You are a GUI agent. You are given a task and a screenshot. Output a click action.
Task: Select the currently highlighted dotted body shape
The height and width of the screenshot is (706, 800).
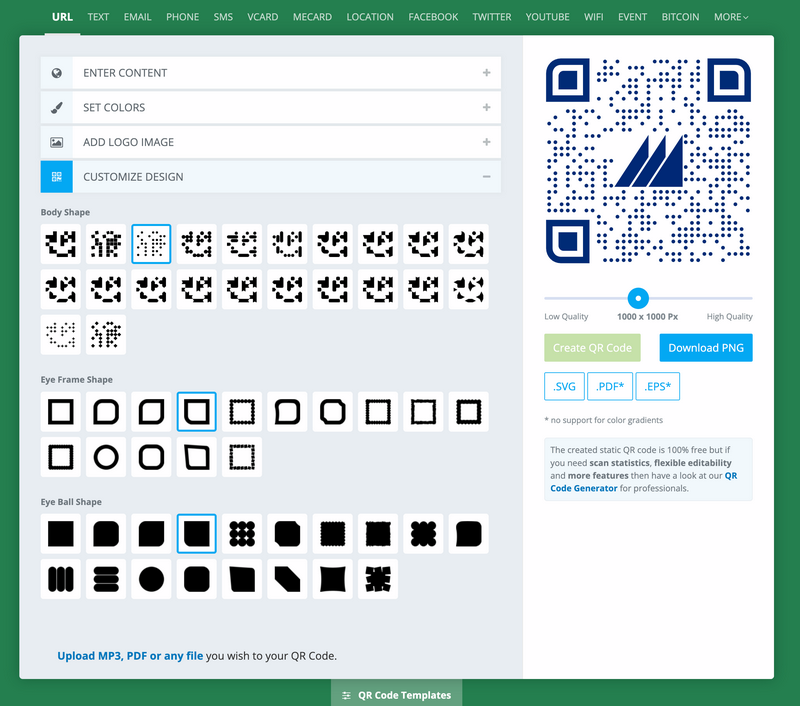pyautogui.click(x=151, y=242)
